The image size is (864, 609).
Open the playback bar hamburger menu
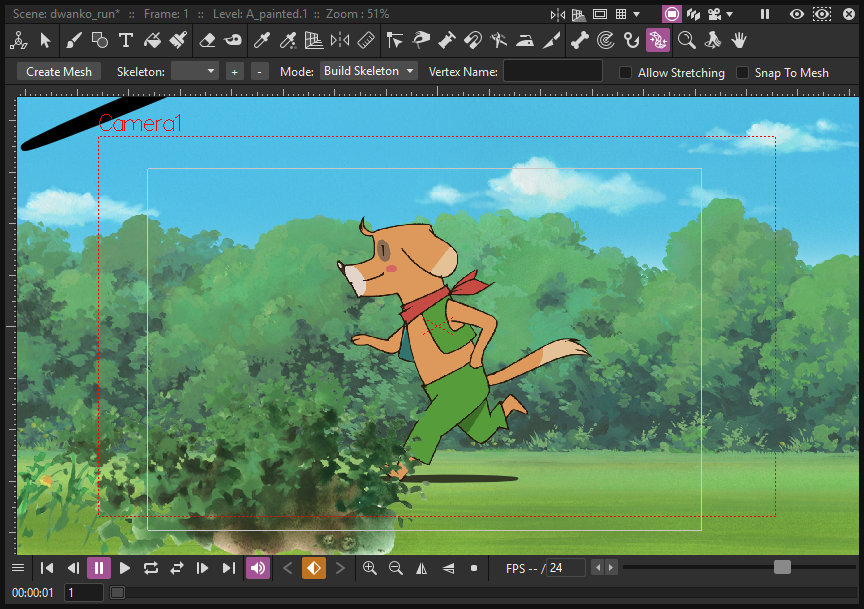(x=18, y=568)
